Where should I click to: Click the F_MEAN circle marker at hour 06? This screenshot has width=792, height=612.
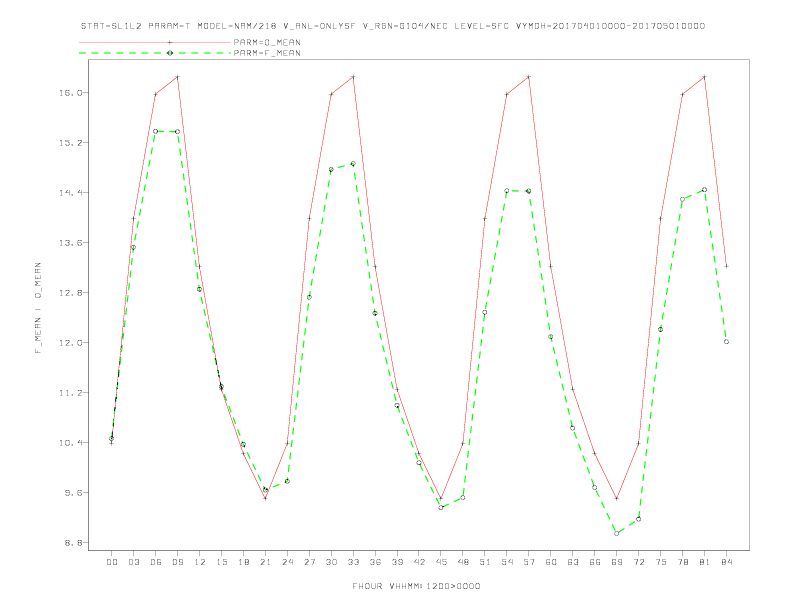coord(156,131)
